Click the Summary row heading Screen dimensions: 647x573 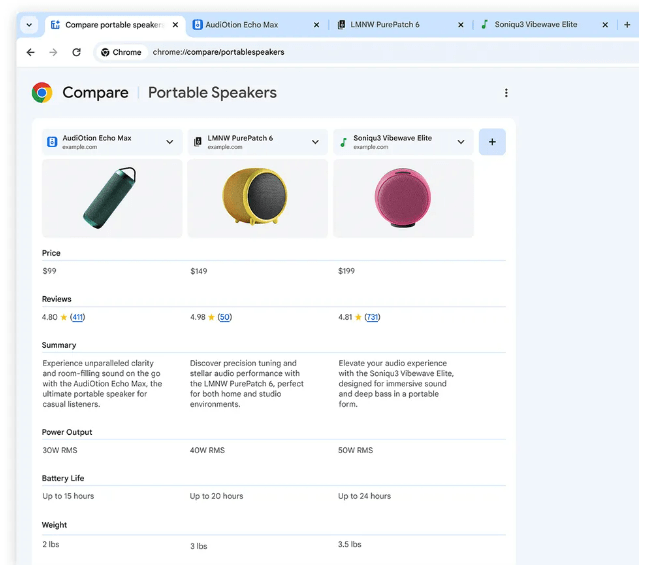pos(59,345)
